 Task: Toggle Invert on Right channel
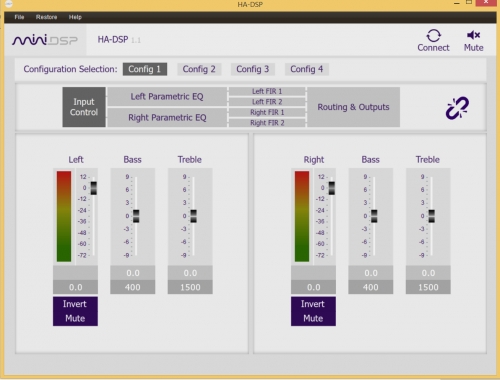coord(313,304)
